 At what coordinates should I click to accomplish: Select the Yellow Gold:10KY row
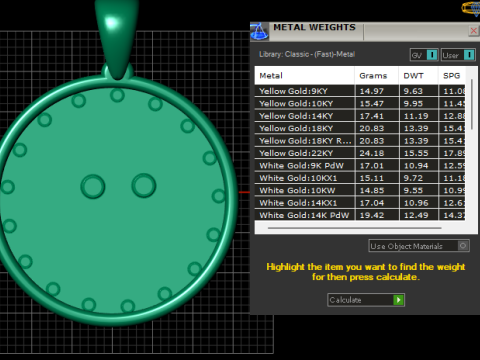pyautogui.click(x=360, y=103)
